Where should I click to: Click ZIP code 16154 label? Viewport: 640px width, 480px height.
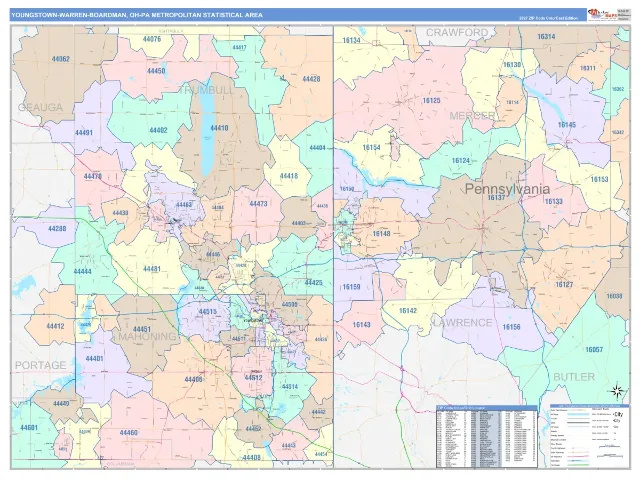pos(371,147)
